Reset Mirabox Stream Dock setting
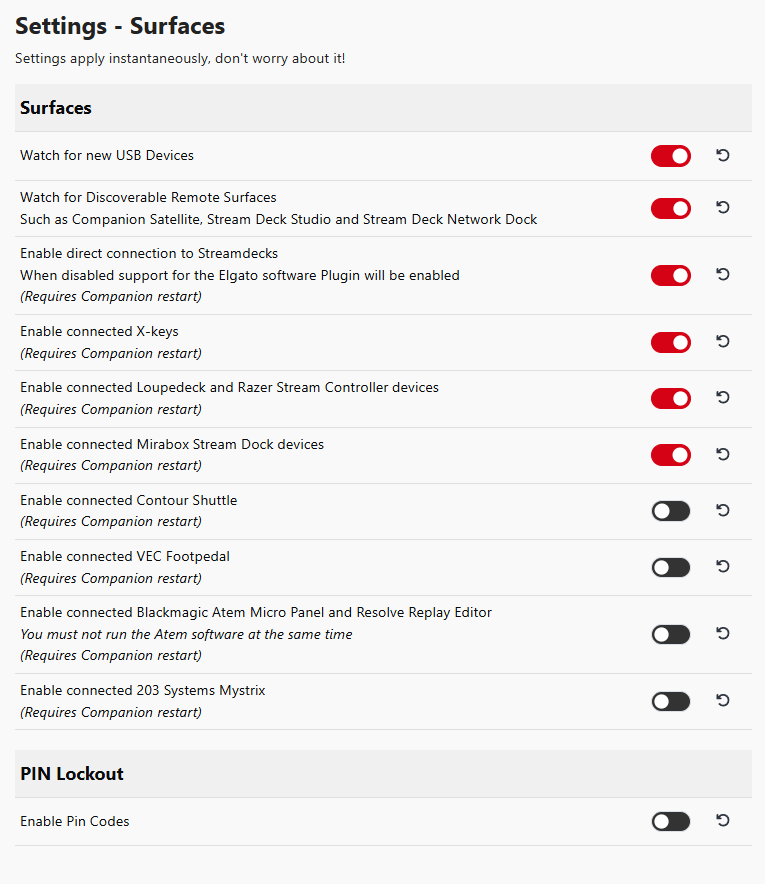 pyautogui.click(x=723, y=454)
